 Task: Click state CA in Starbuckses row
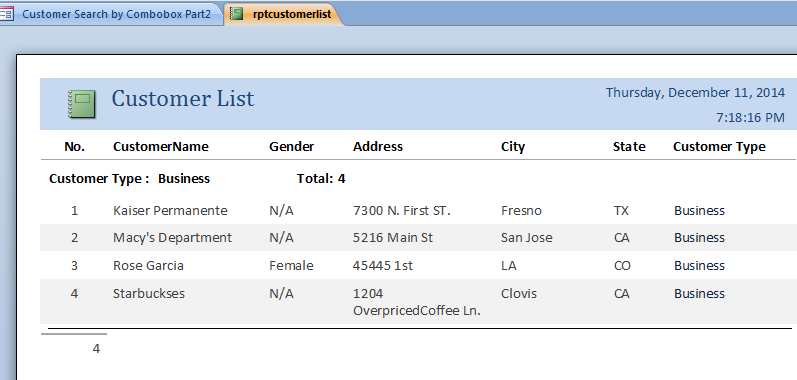click(622, 294)
